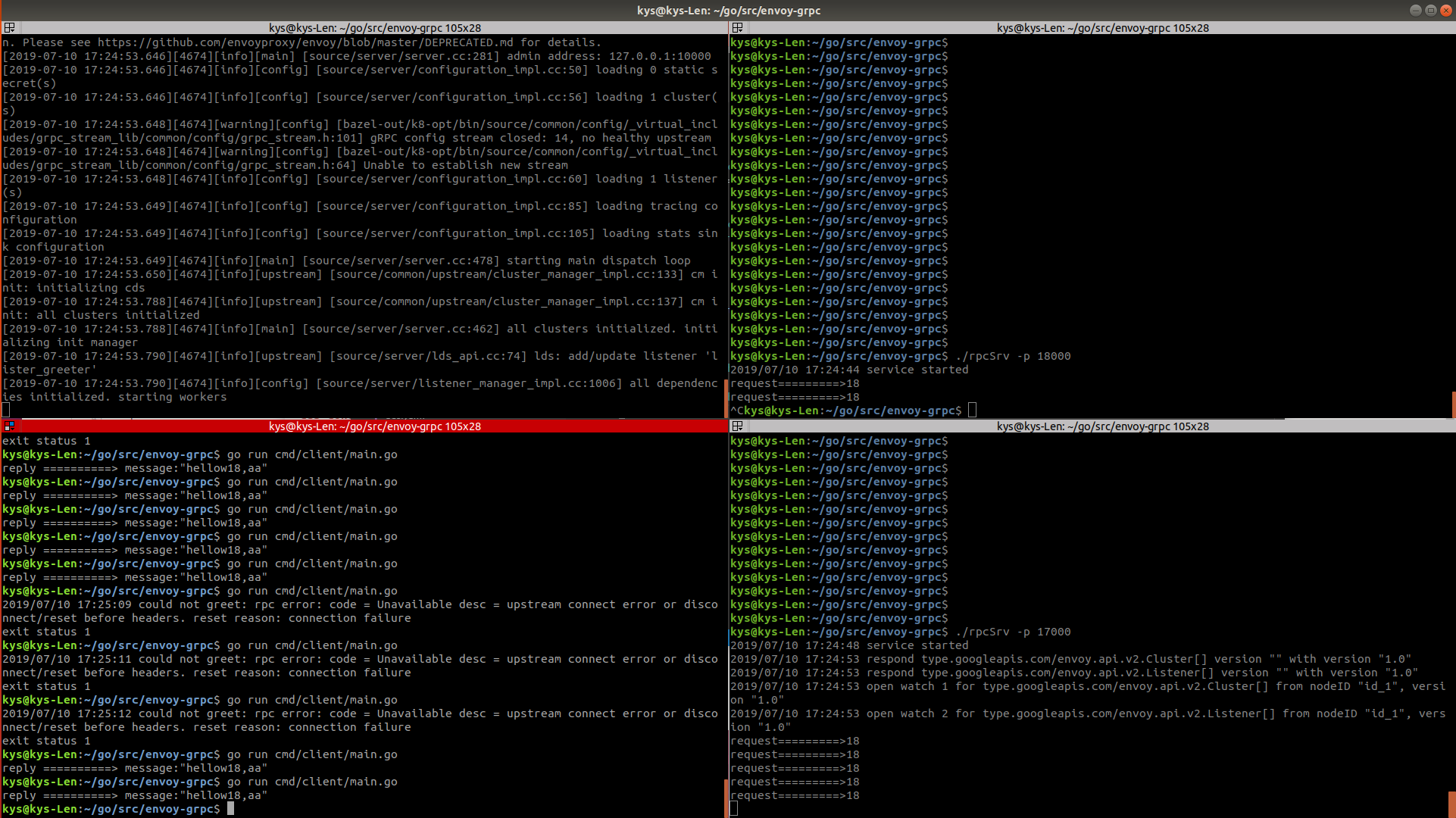1456x818 pixels.
Task: Click the scrollbar thumb of the rpcSrv 17000 pane
Action: [x=1453, y=804]
